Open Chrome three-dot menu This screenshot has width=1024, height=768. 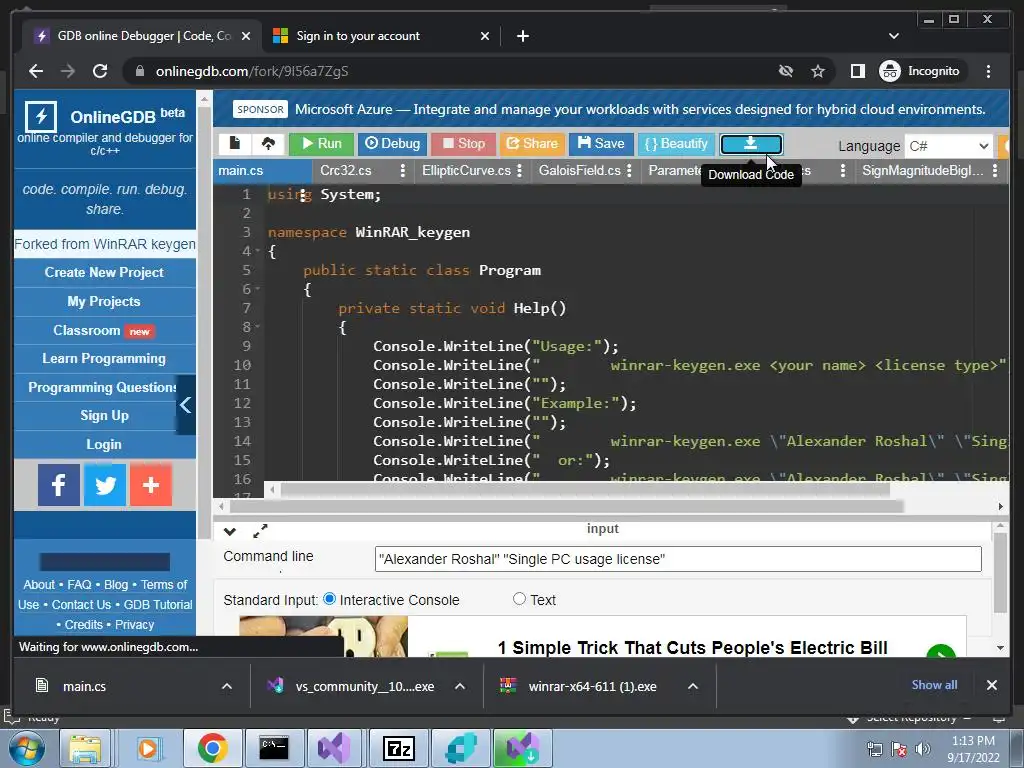[x=988, y=71]
